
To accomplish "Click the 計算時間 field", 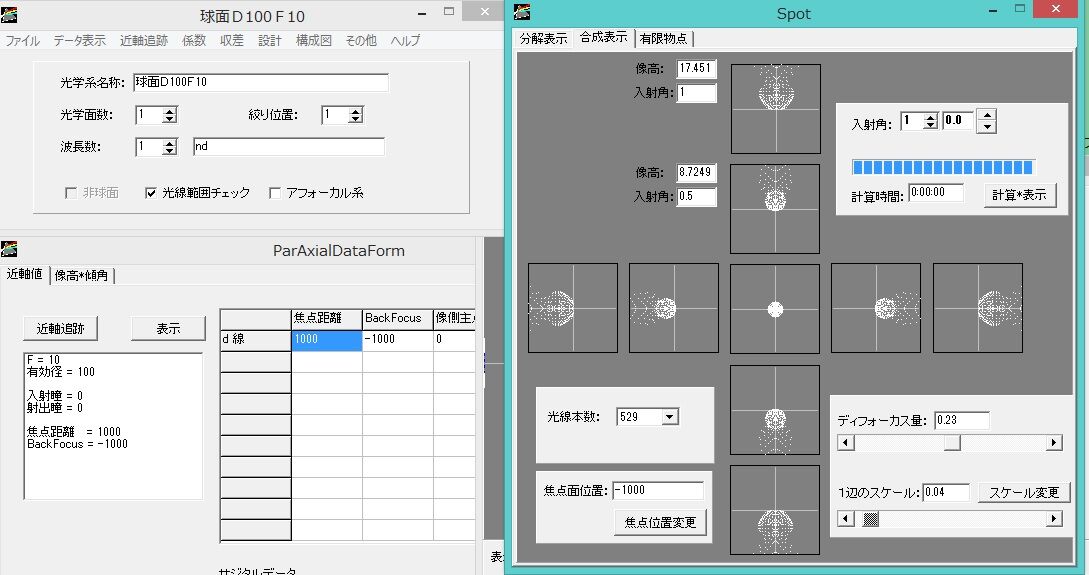I will point(936,193).
